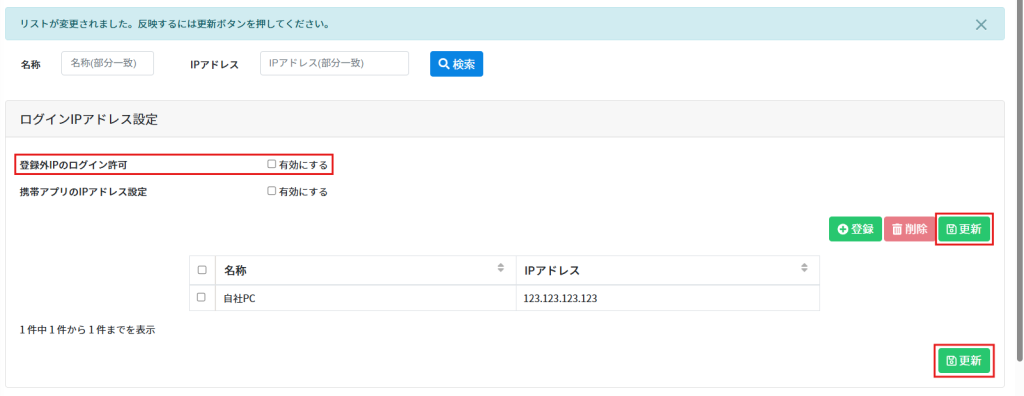Click the 名称 search input field
This screenshot has width=1024, height=396.
pos(108,63)
